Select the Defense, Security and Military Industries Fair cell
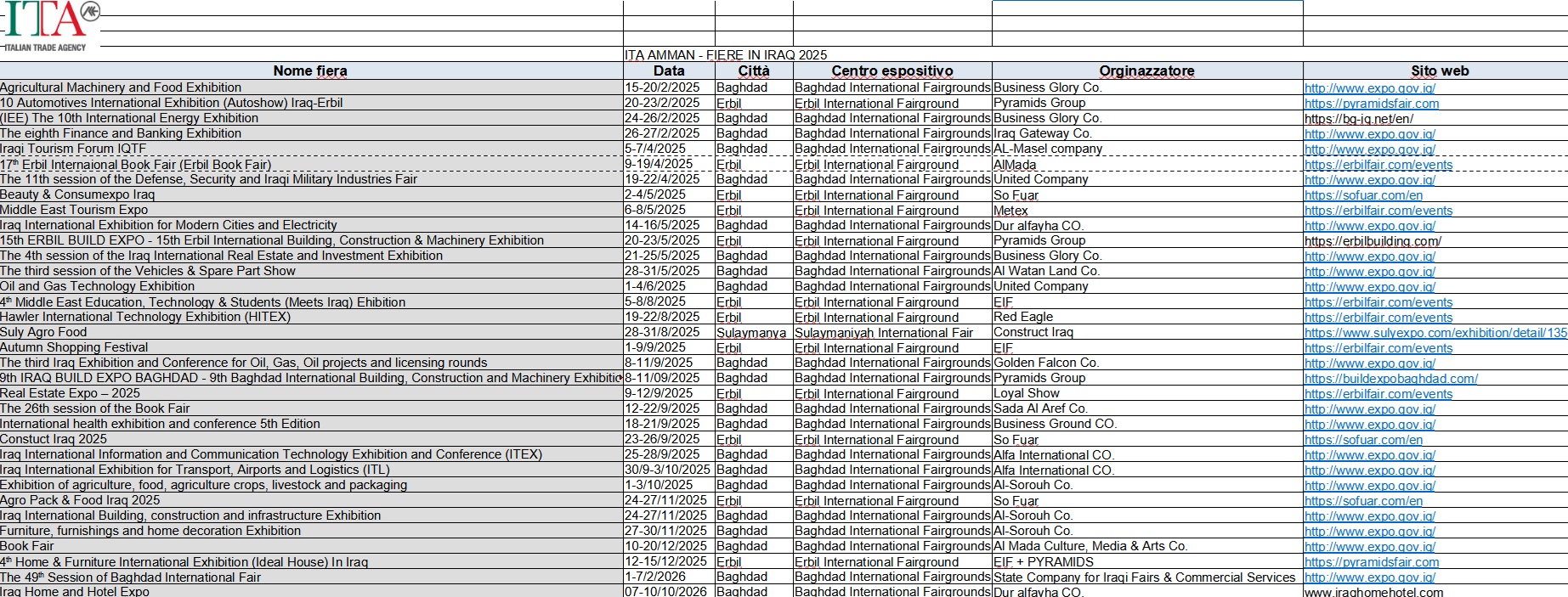This screenshot has height=597, width=1568. [x=311, y=179]
